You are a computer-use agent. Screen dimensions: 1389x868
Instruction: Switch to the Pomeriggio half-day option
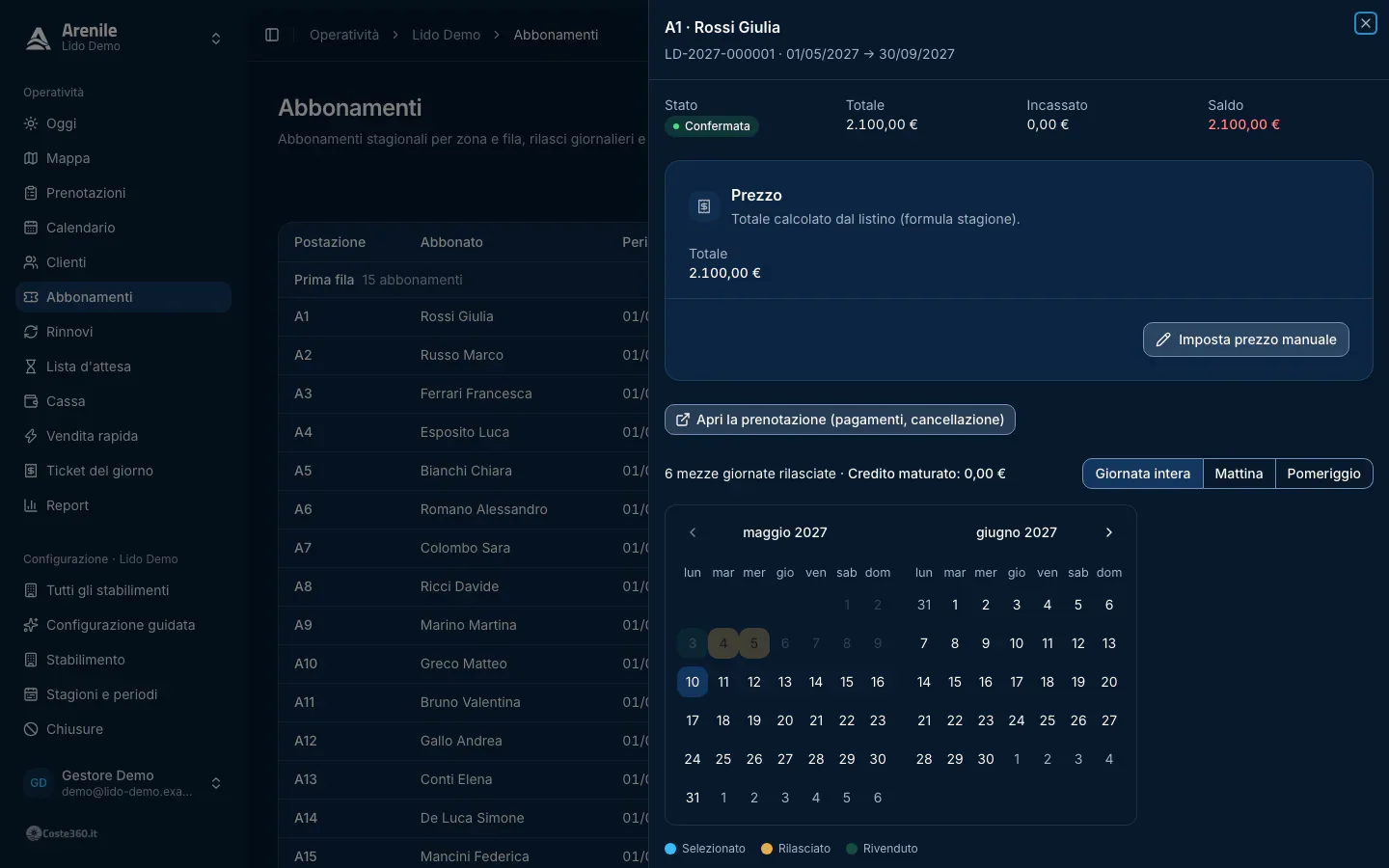pos(1323,474)
